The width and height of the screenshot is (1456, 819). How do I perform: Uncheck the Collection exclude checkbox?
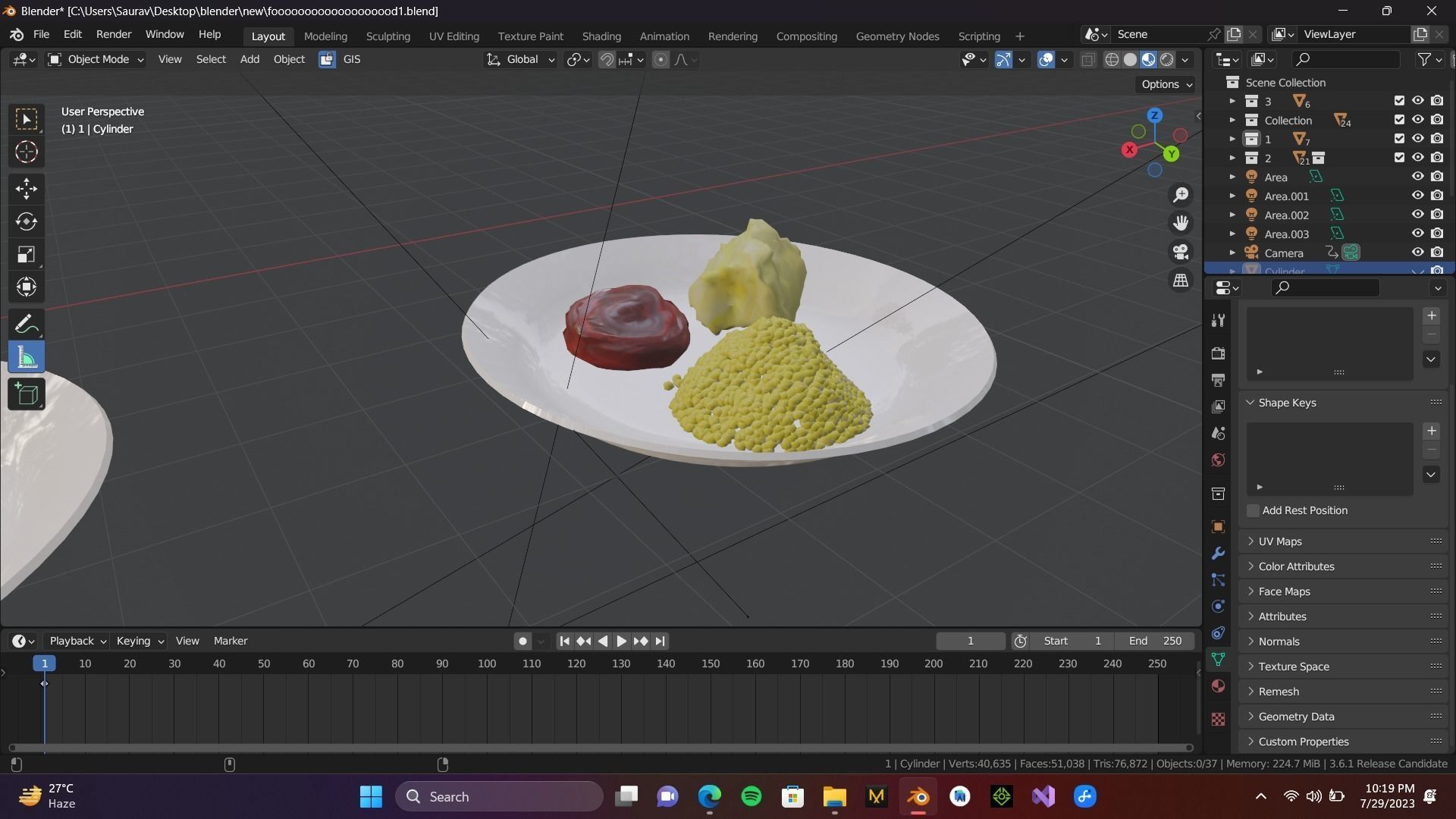click(1399, 120)
